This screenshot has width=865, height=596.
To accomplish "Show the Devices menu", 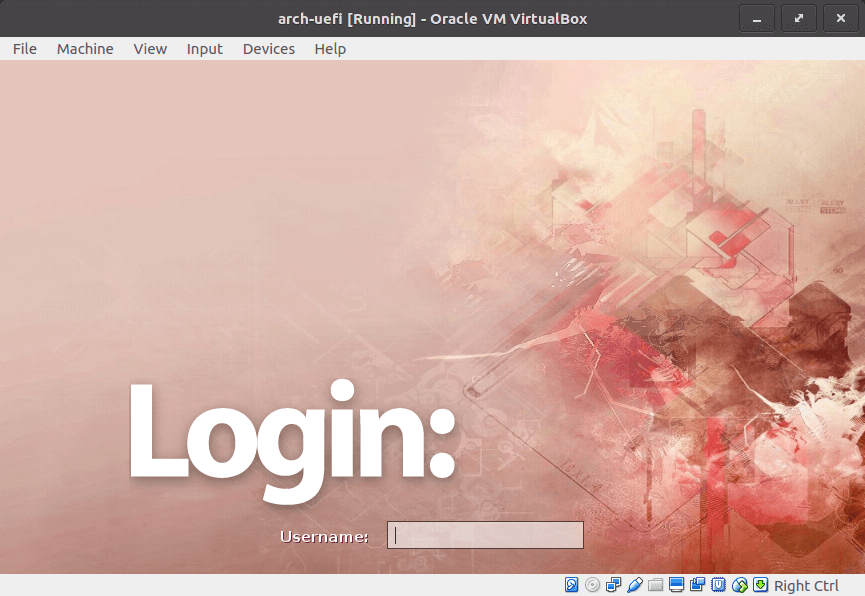I will click(269, 49).
